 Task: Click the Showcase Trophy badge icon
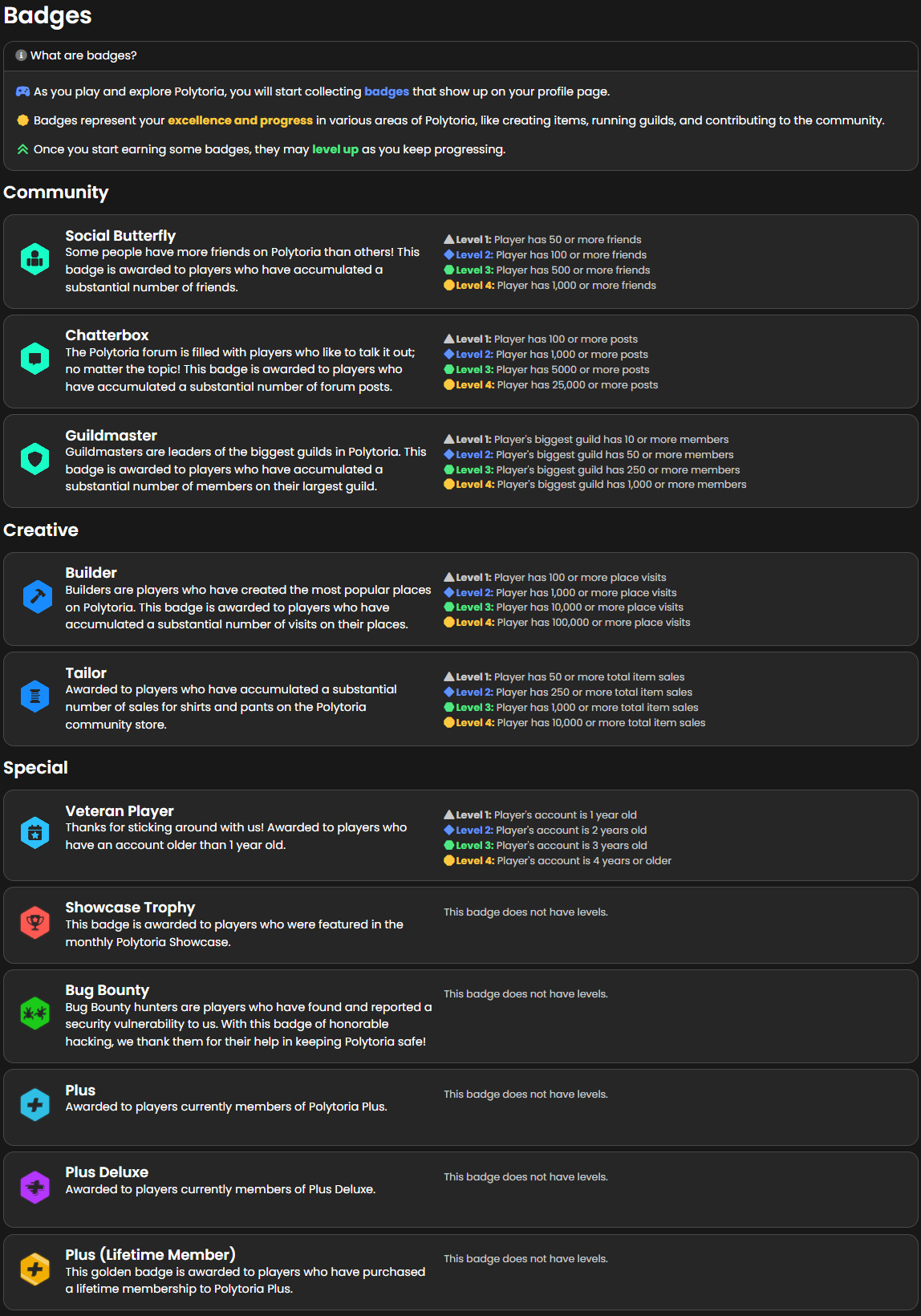pos(35,924)
